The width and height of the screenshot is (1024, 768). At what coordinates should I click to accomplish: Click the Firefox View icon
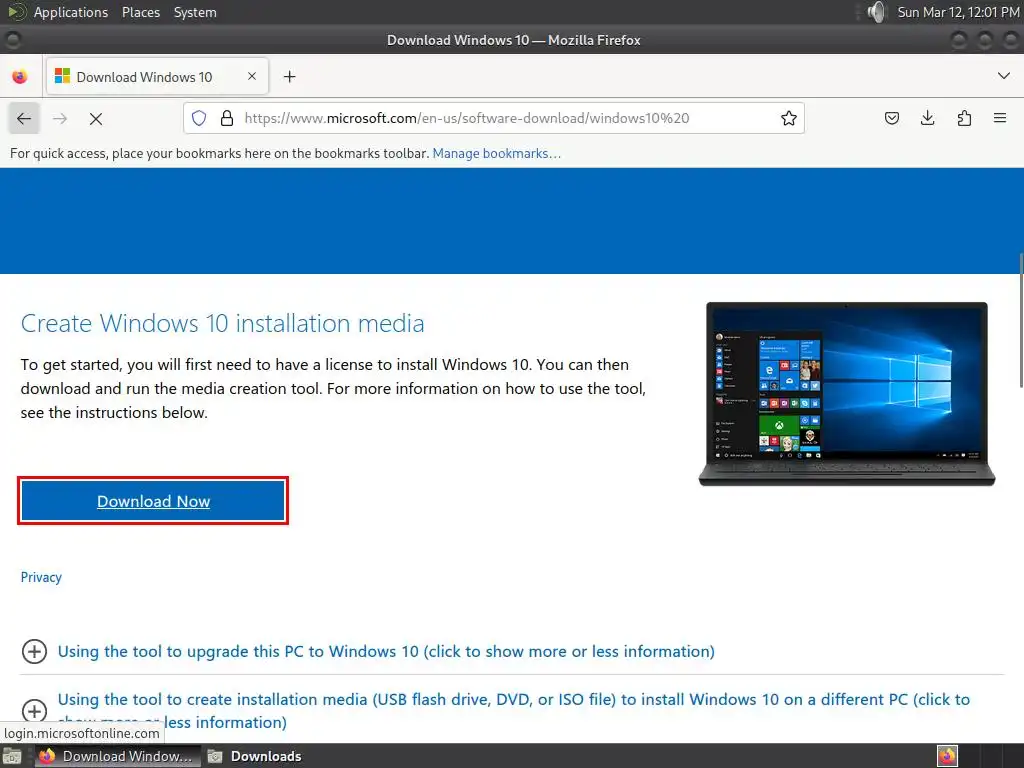[x=20, y=76]
